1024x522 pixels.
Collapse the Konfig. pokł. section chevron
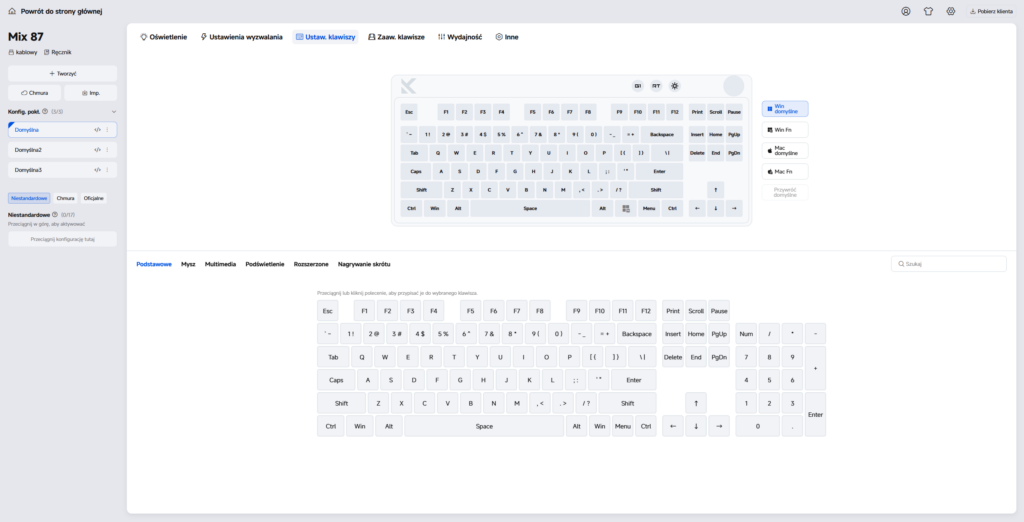pos(114,112)
